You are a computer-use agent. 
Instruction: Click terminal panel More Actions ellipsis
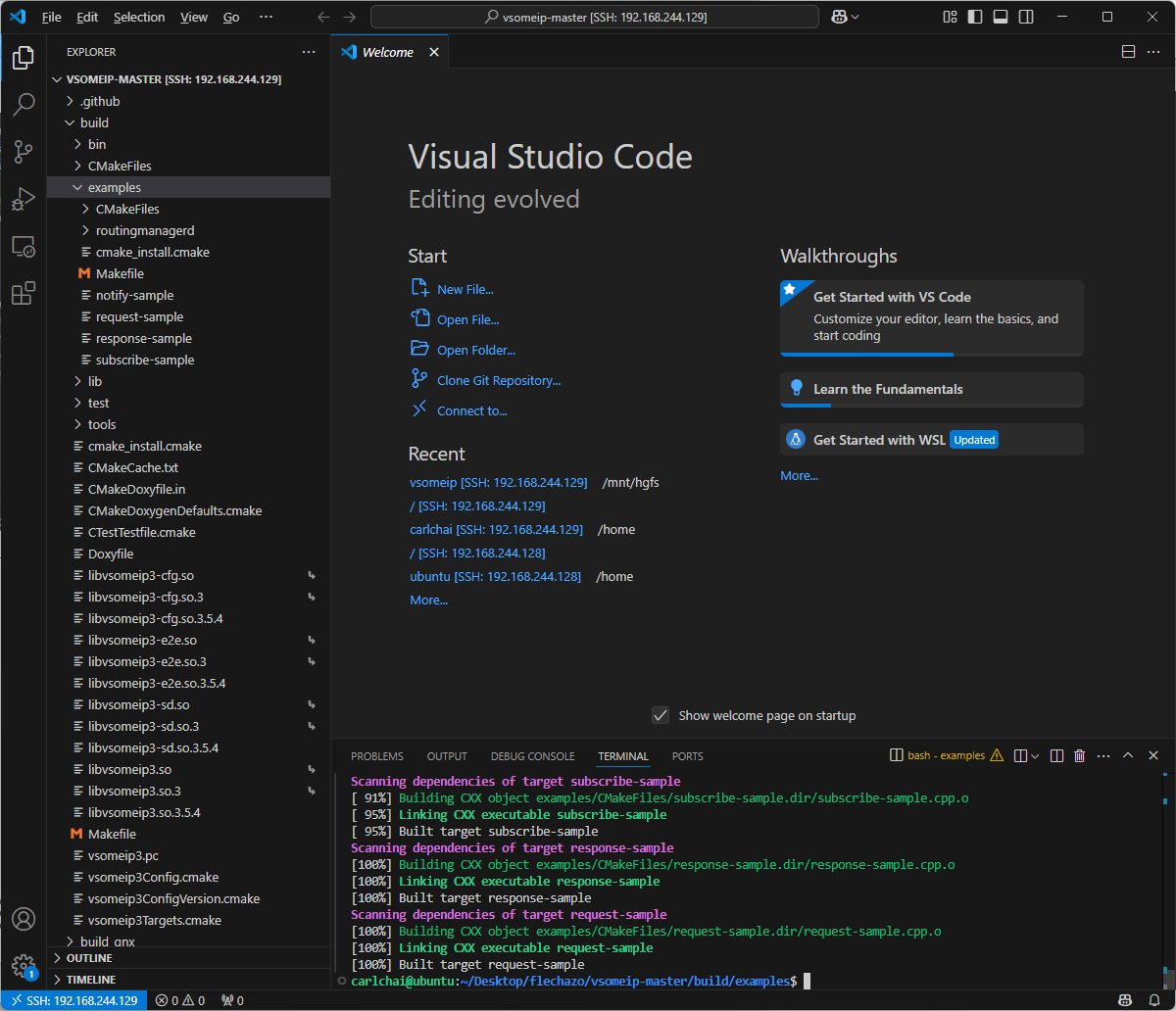1104,755
